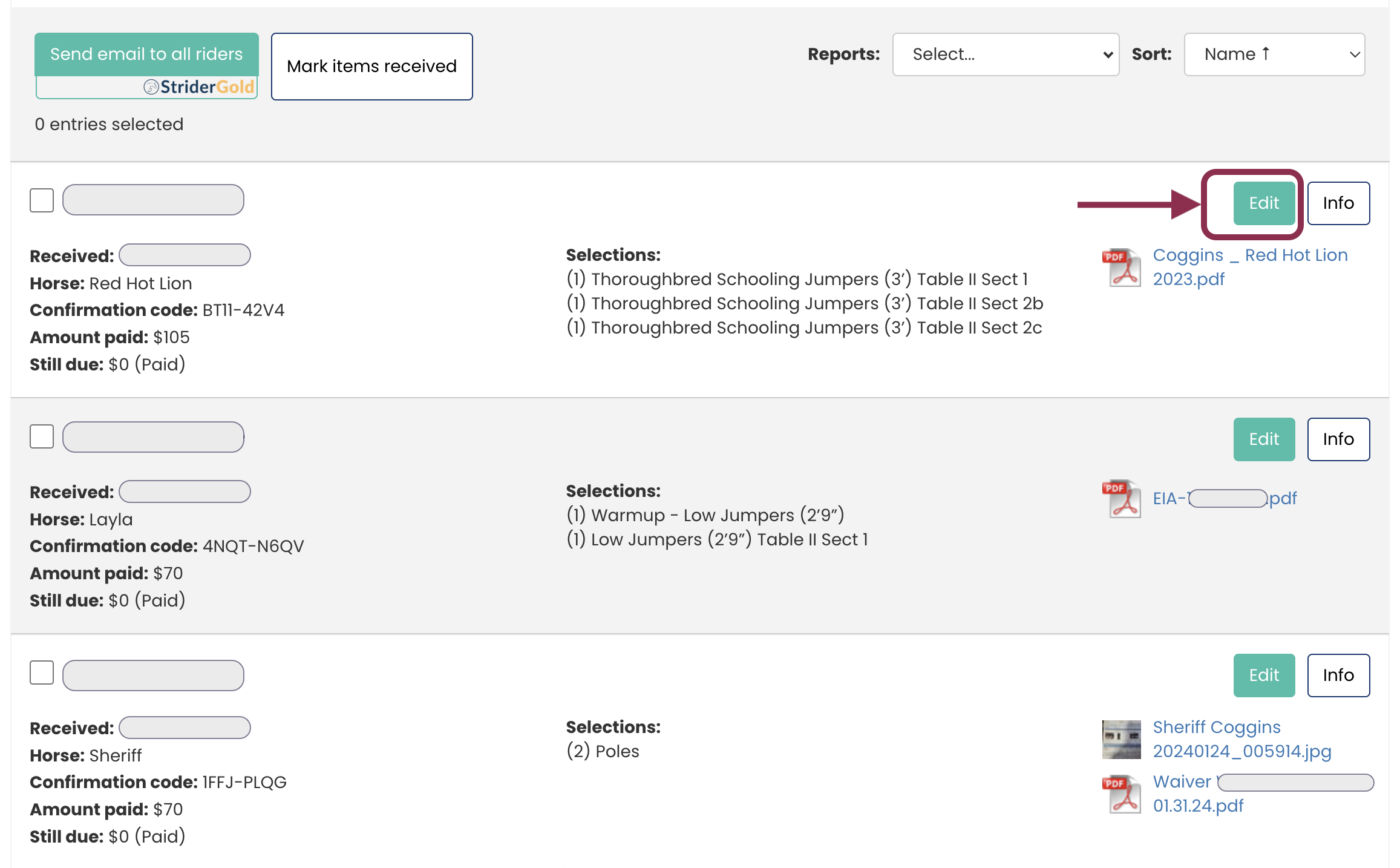Open Info for Sheriff entry
Image resolution: width=1400 pixels, height=868 pixels.
coord(1338,676)
